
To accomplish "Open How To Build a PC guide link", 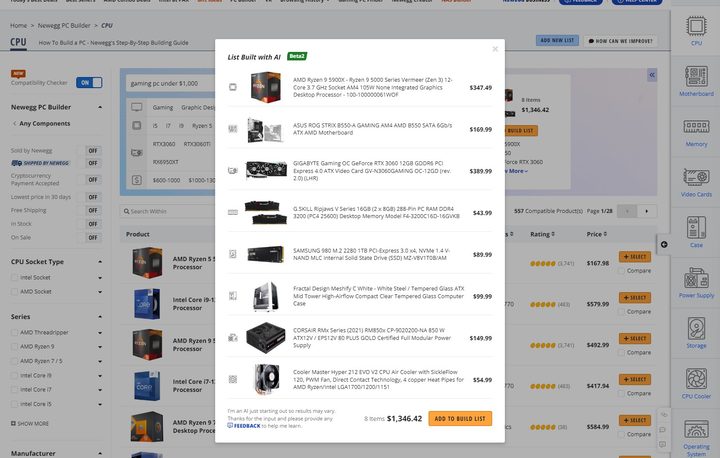I will (113, 43).
